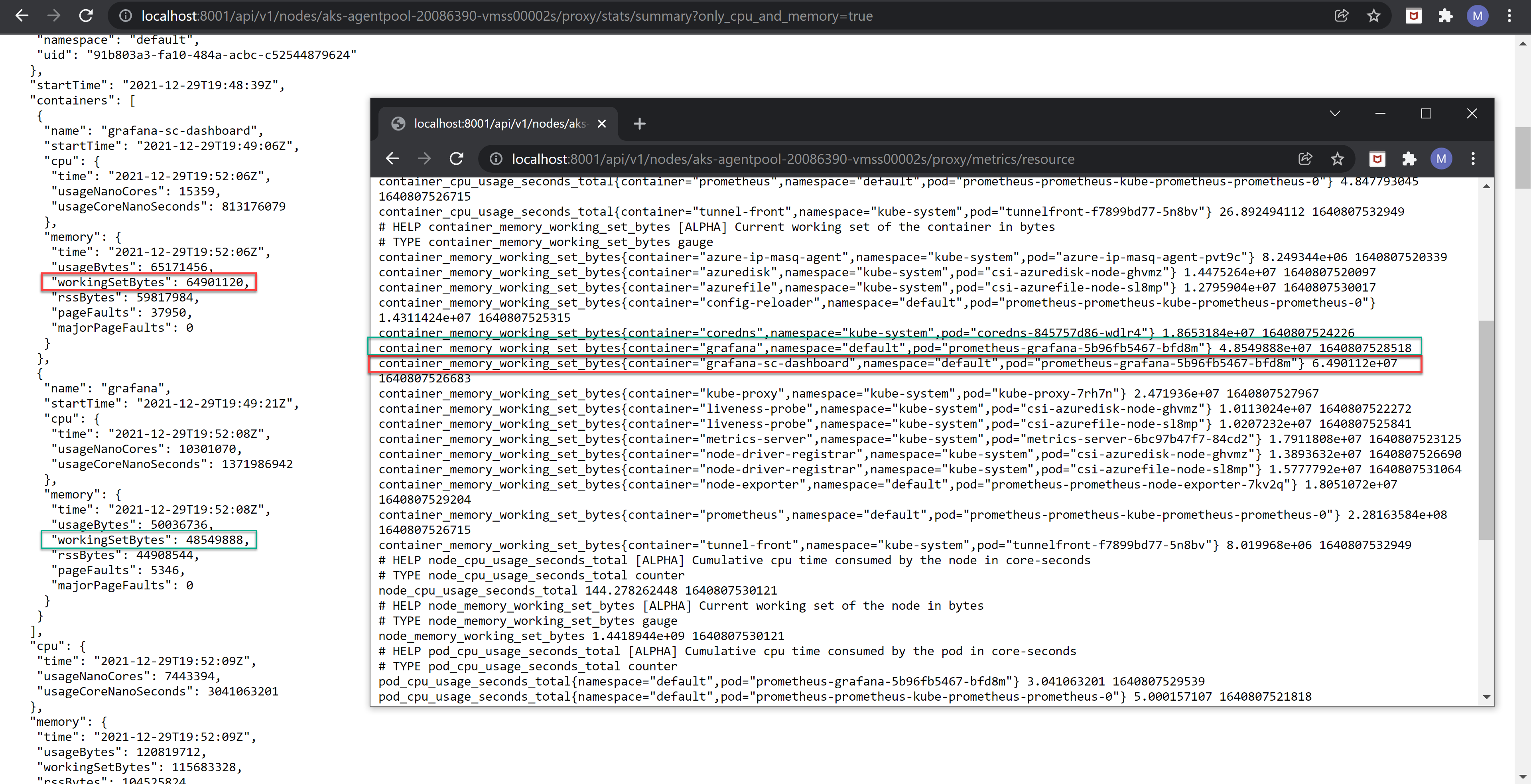Open profile avatar M in inner window
Image resolution: width=1531 pixels, height=784 pixels.
click(x=1440, y=159)
